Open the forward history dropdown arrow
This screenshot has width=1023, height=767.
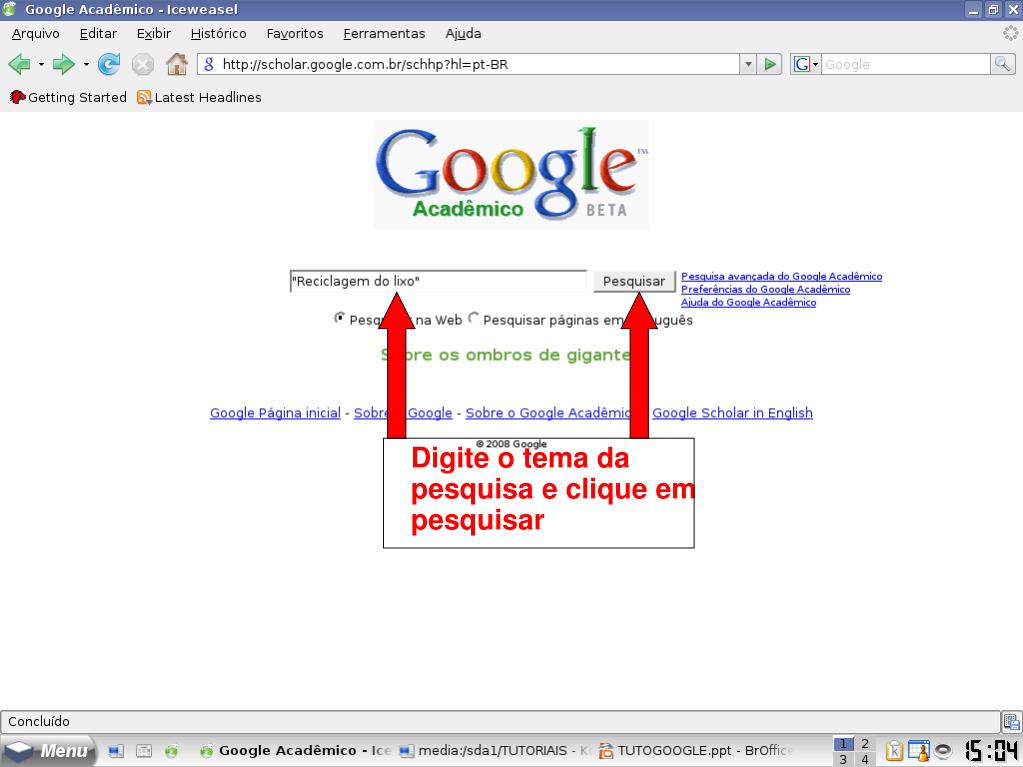click(85, 65)
